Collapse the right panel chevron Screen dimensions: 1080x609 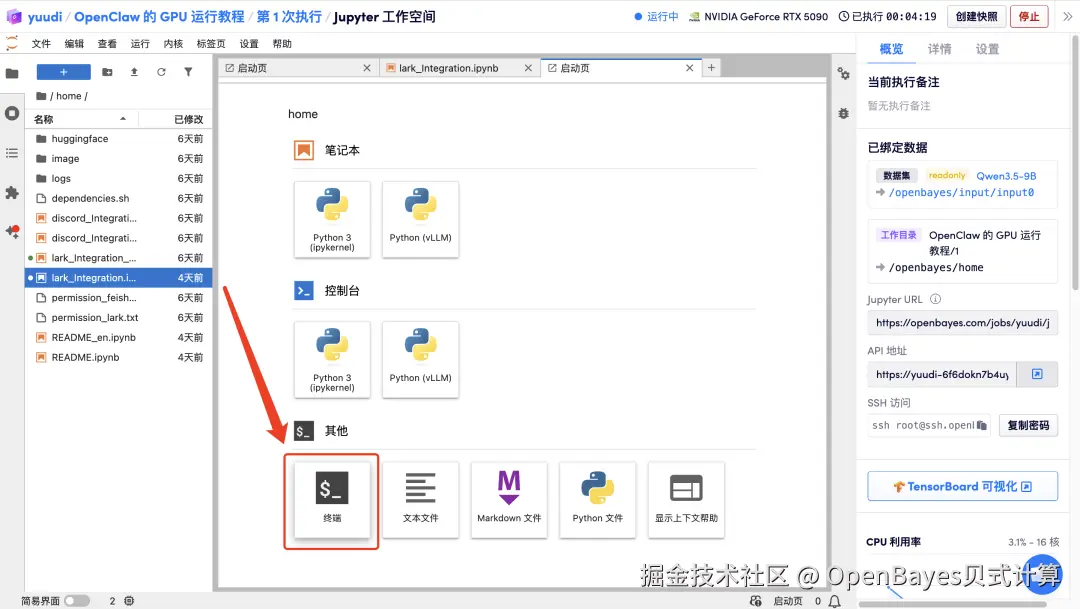[1067, 17]
